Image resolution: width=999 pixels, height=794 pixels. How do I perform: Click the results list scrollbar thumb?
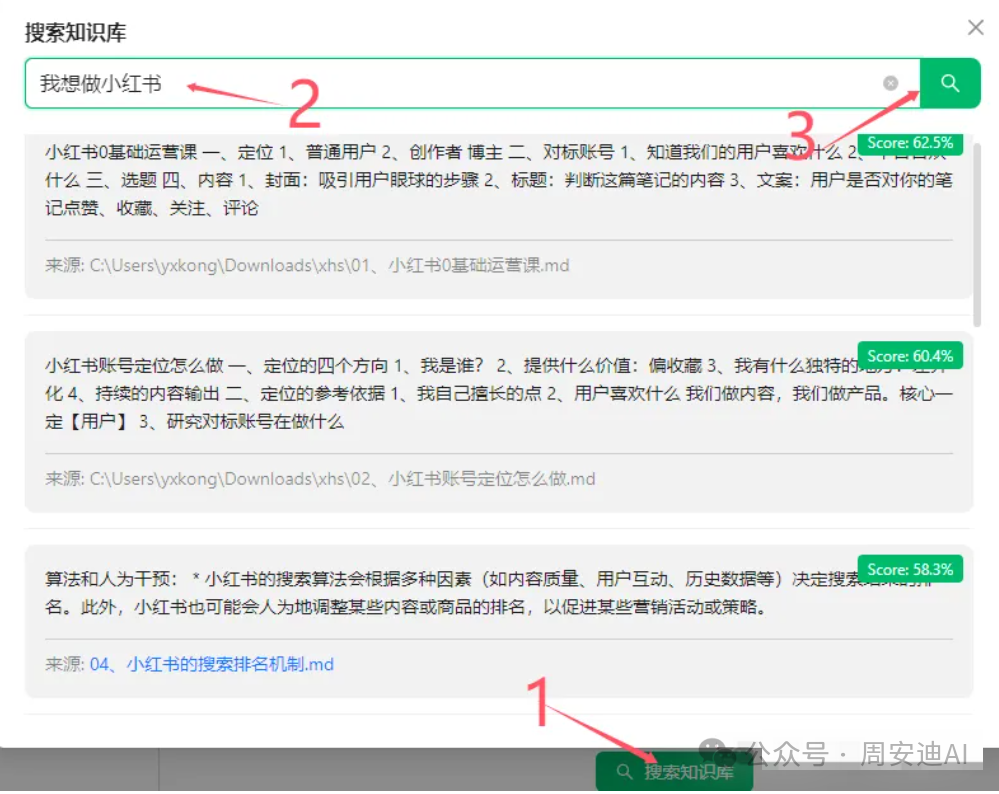tap(977, 235)
